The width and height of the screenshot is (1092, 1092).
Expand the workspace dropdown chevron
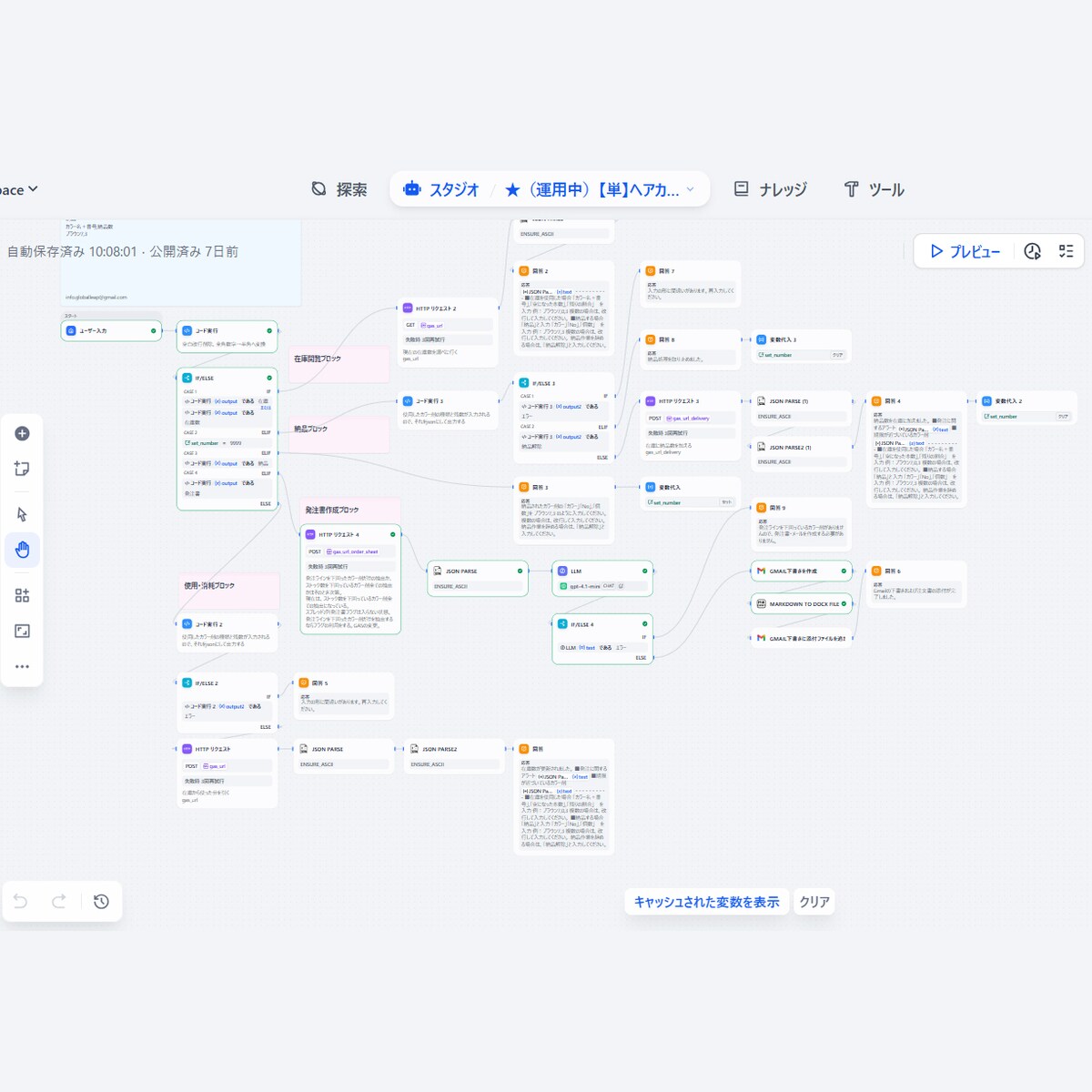(34, 189)
